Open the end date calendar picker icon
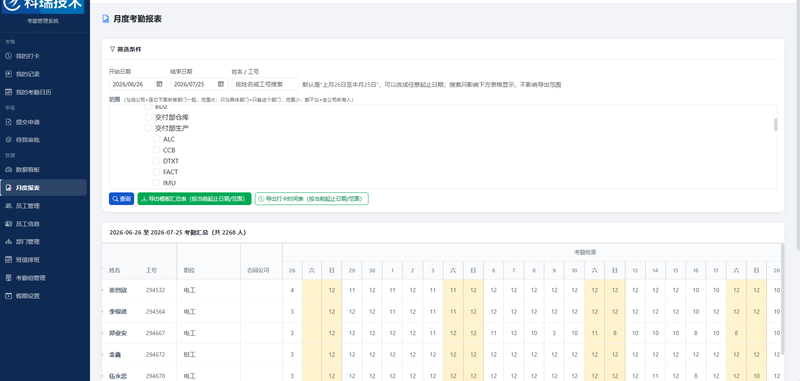800x381 pixels. pos(221,84)
